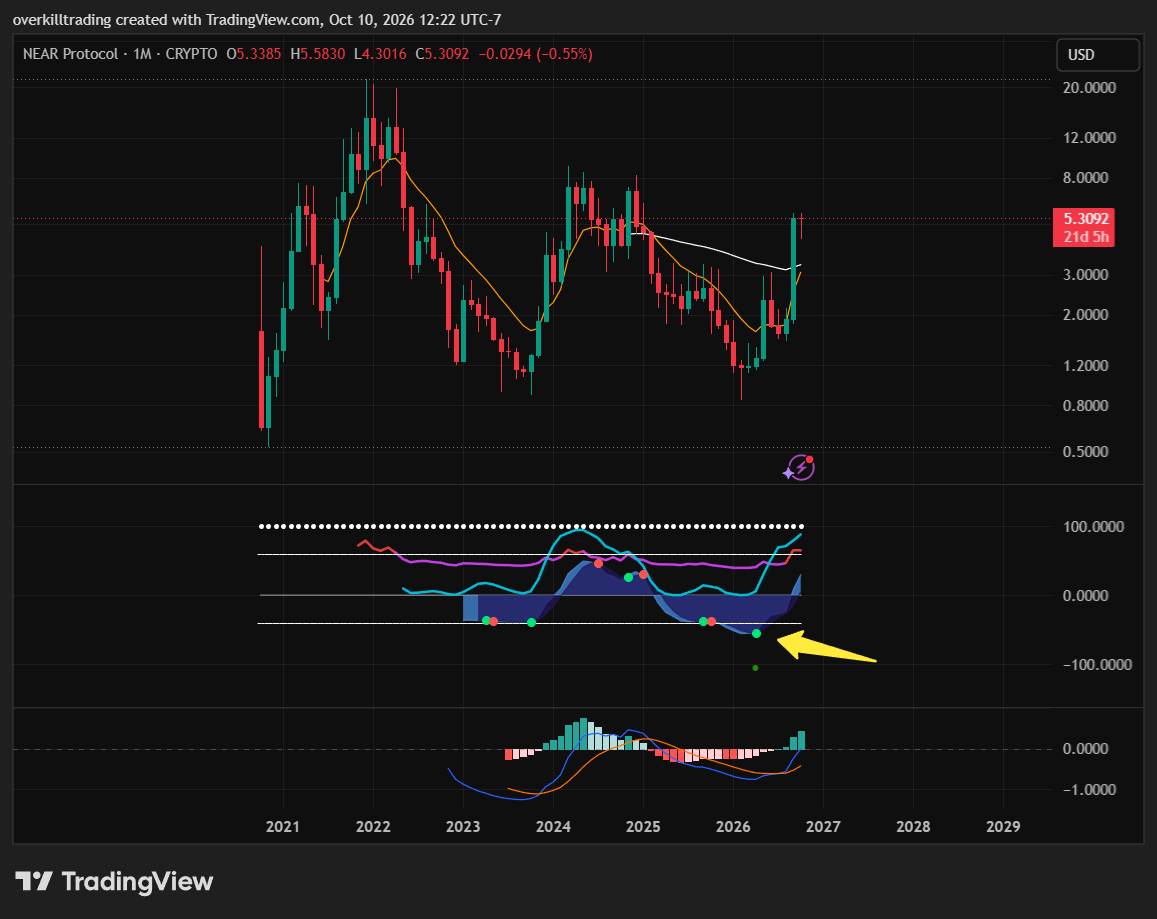Click the 1M timeframe label
The image size is (1157, 919).
142,54
